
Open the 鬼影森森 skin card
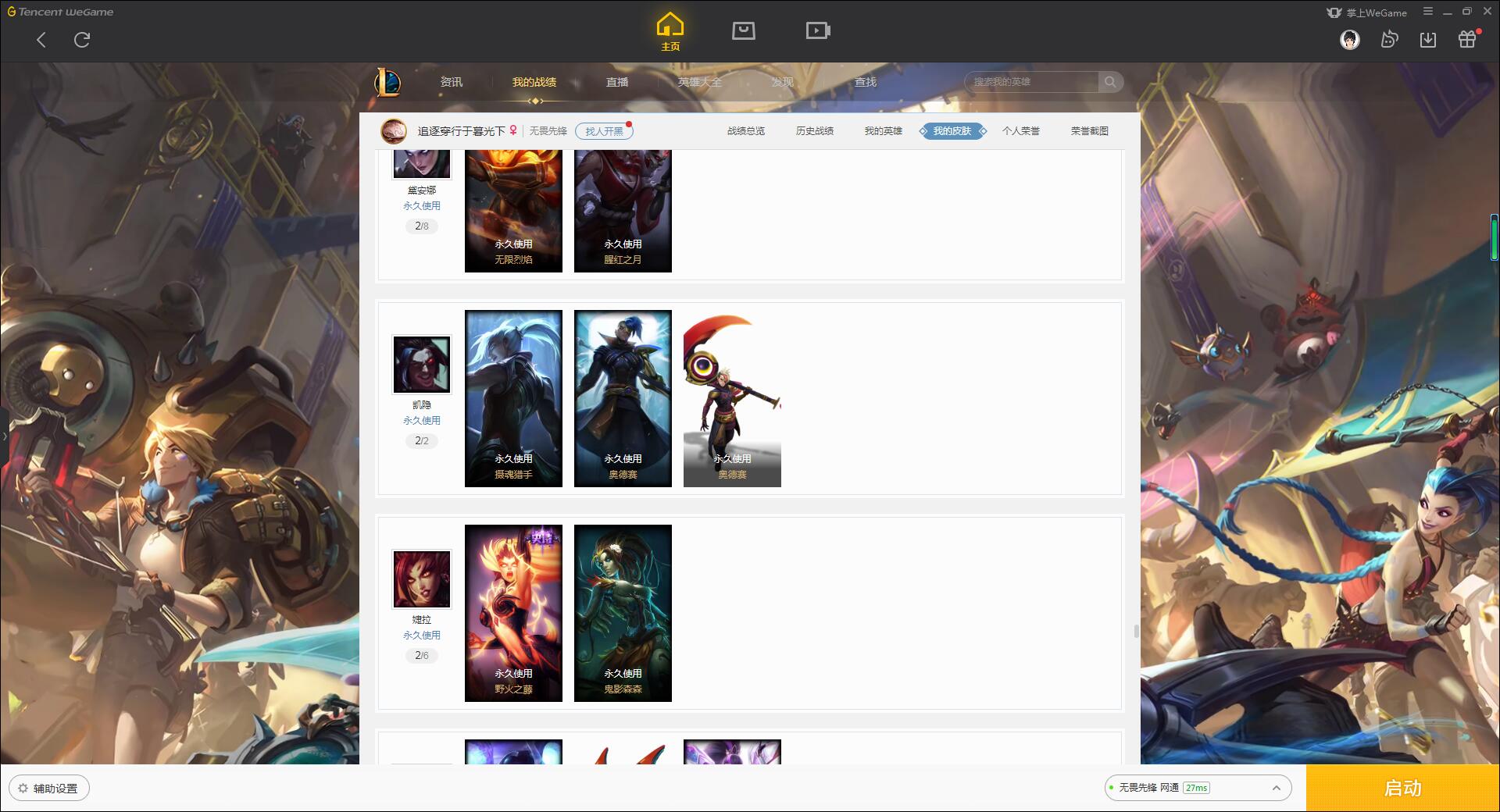coord(623,613)
